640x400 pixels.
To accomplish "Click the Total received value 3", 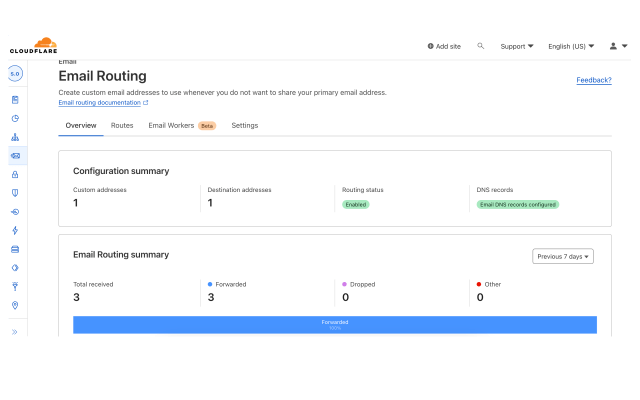I will pos(76,298).
